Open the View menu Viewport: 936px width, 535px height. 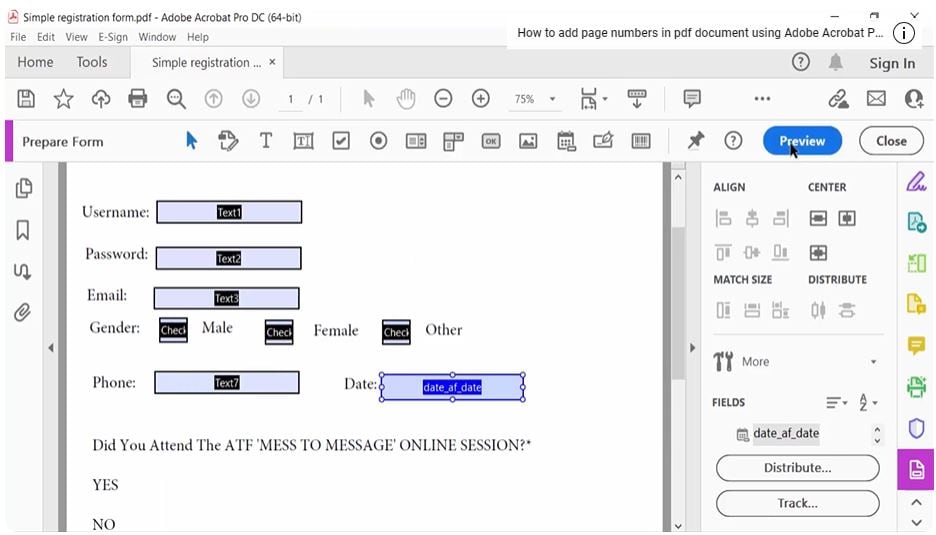coord(76,37)
